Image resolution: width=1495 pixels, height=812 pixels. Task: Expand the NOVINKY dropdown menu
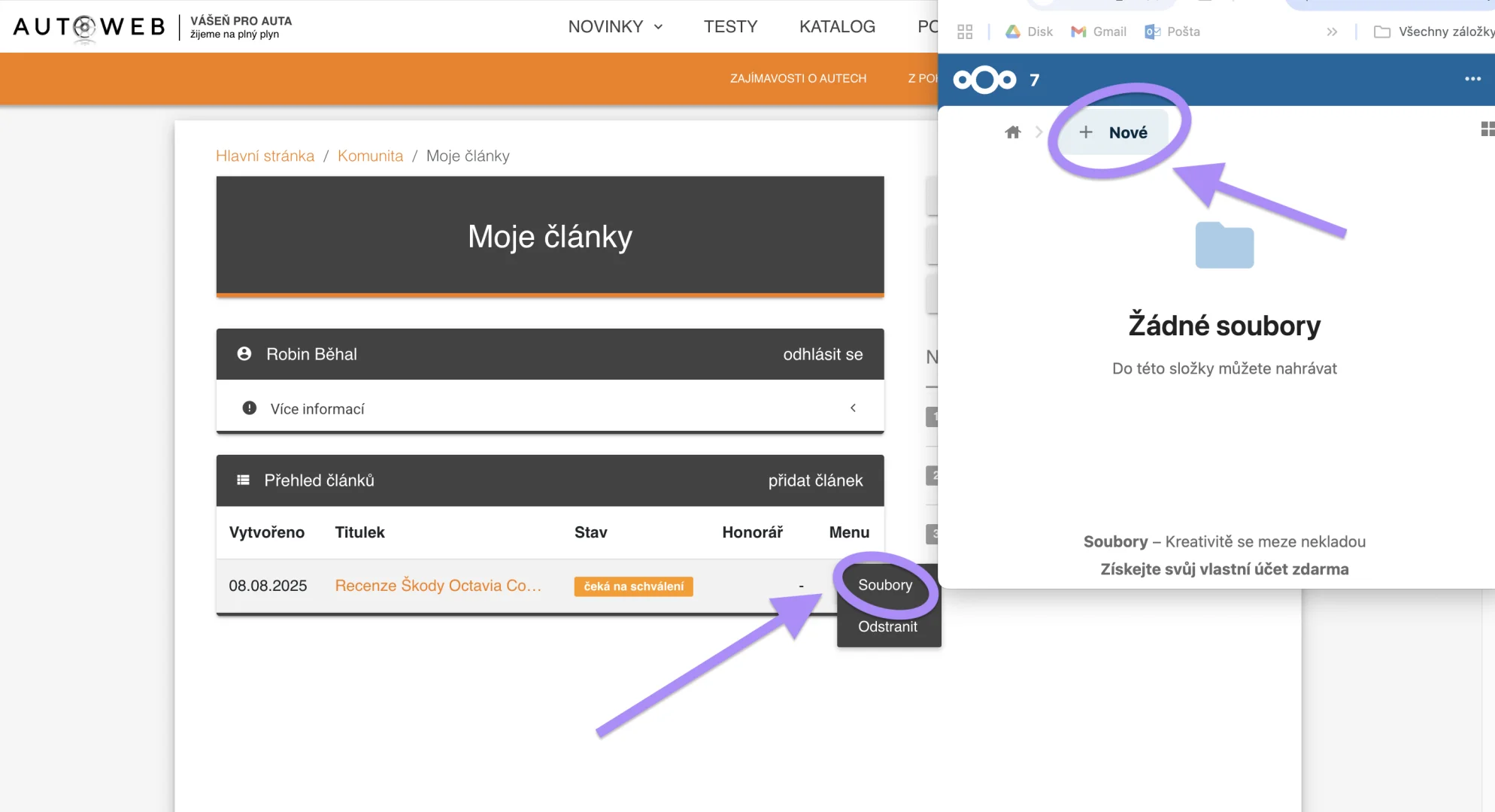(615, 26)
